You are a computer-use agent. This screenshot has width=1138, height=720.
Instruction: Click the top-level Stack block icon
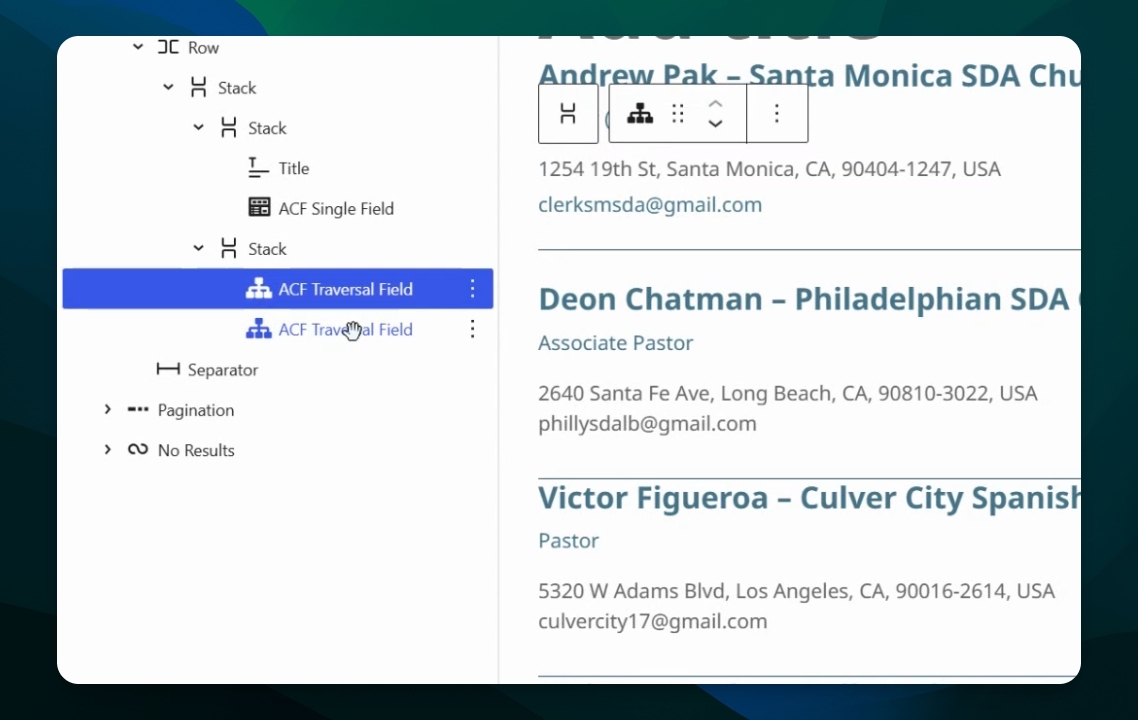point(198,87)
